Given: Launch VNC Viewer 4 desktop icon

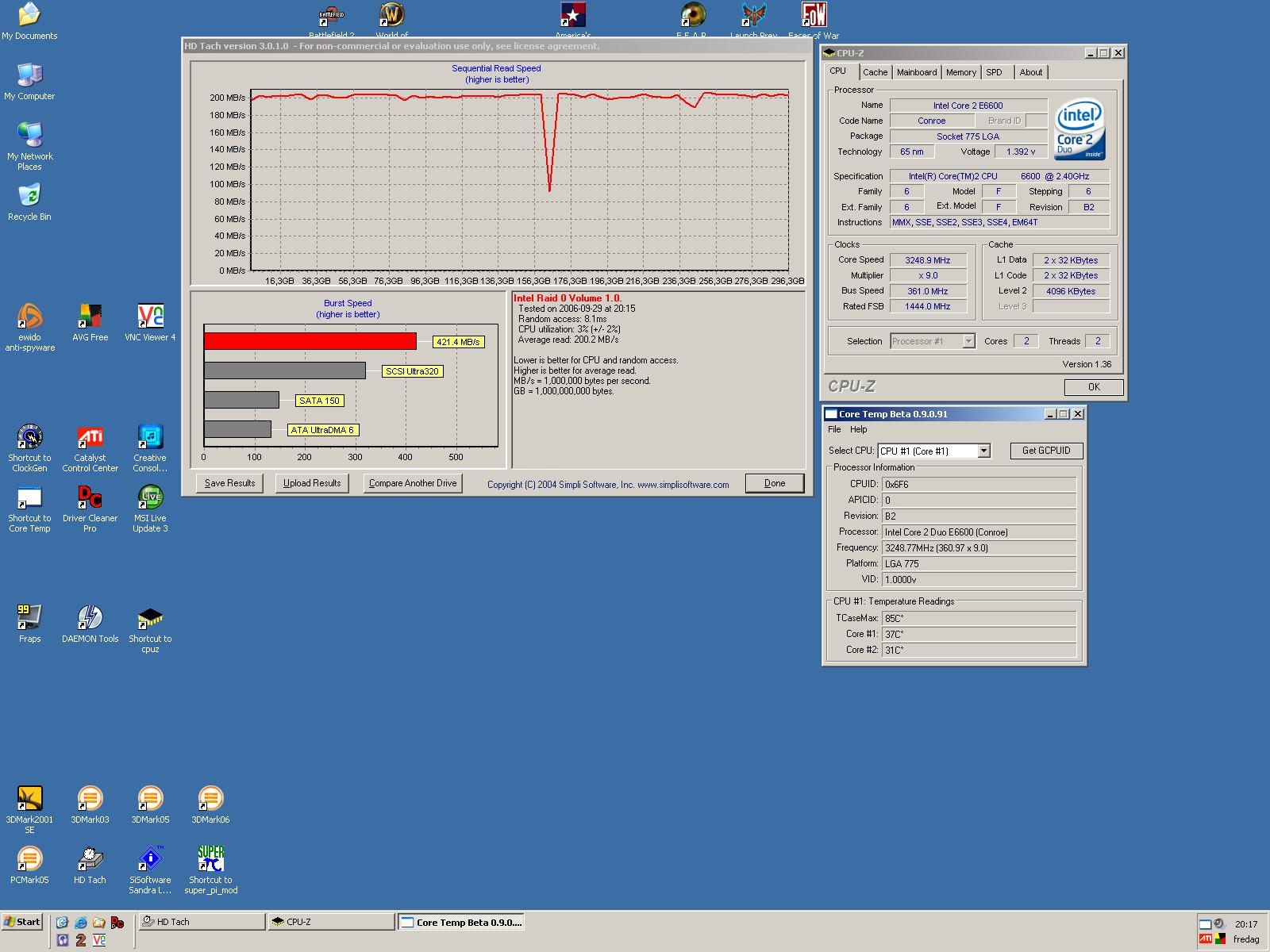Looking at the screenshot, I should pos(150,322).
